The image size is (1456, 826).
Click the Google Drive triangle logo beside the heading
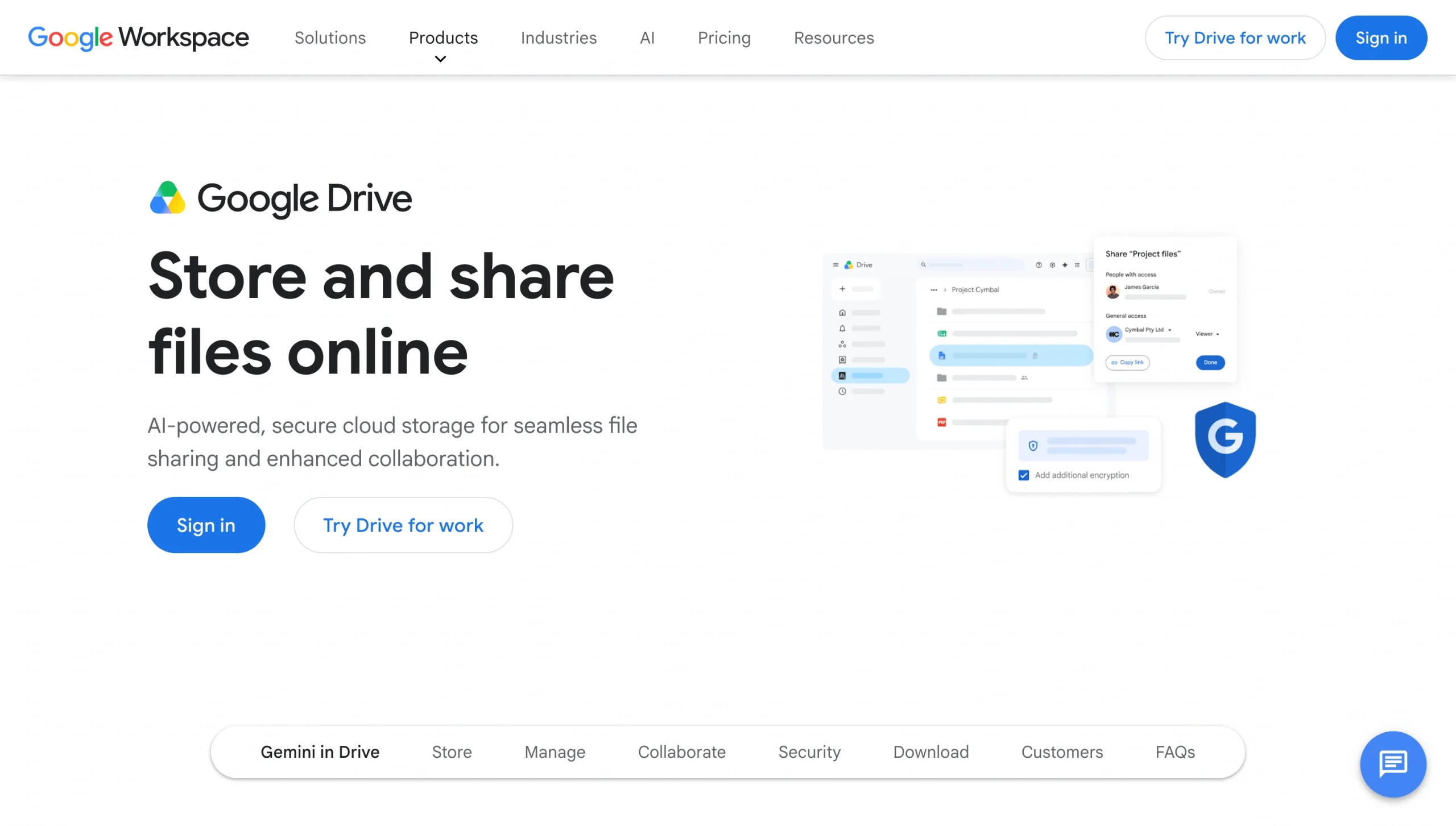[x=167, y=198]
